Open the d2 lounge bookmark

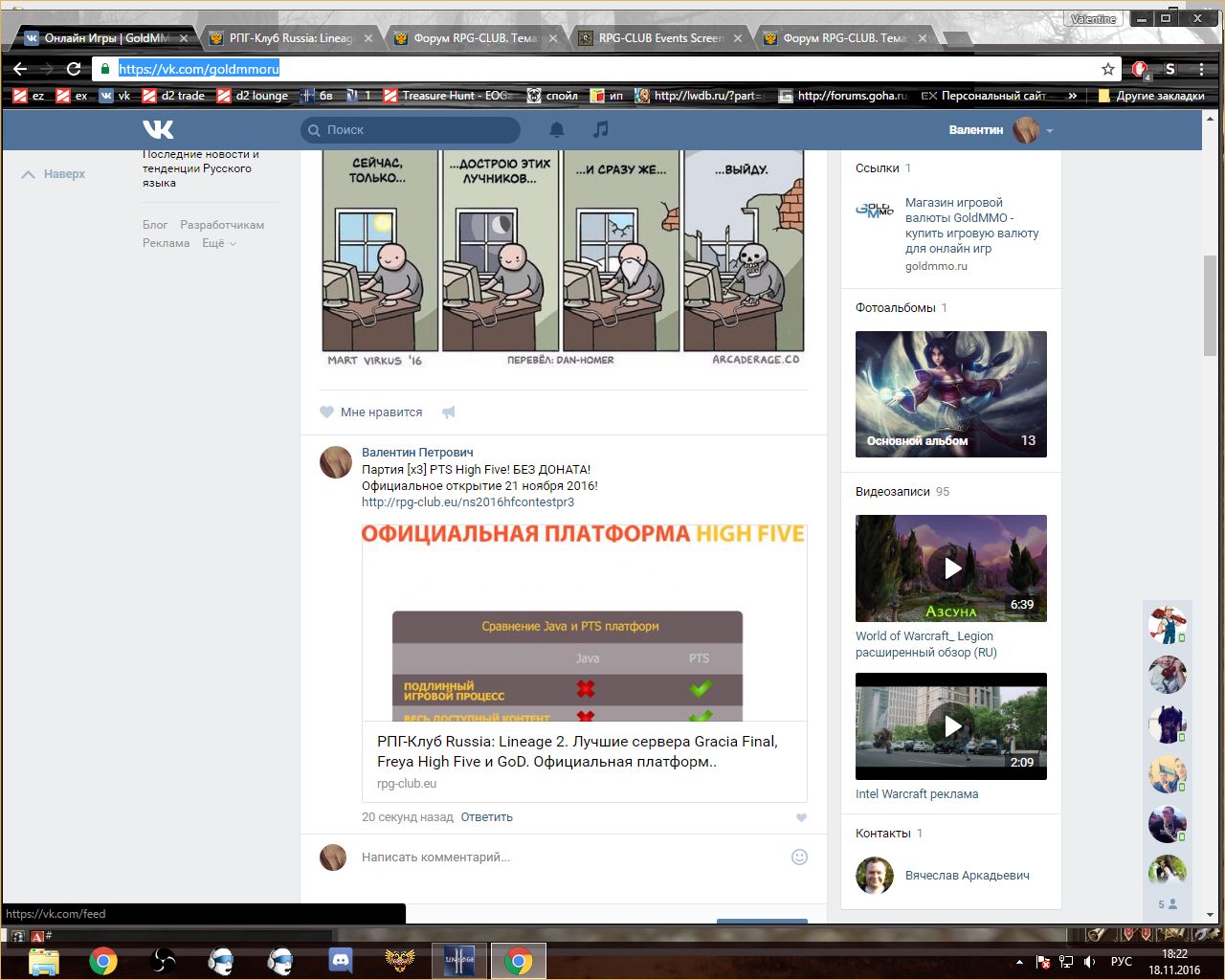coord(253,96)
